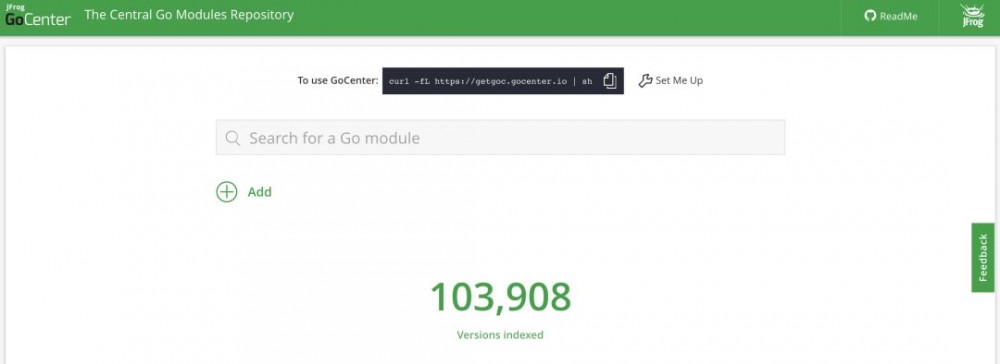Viewport: 1000px width, 364px height.
Task: Click the Versions indexed label
Action: pyautogui.click(x=500, y=335)
